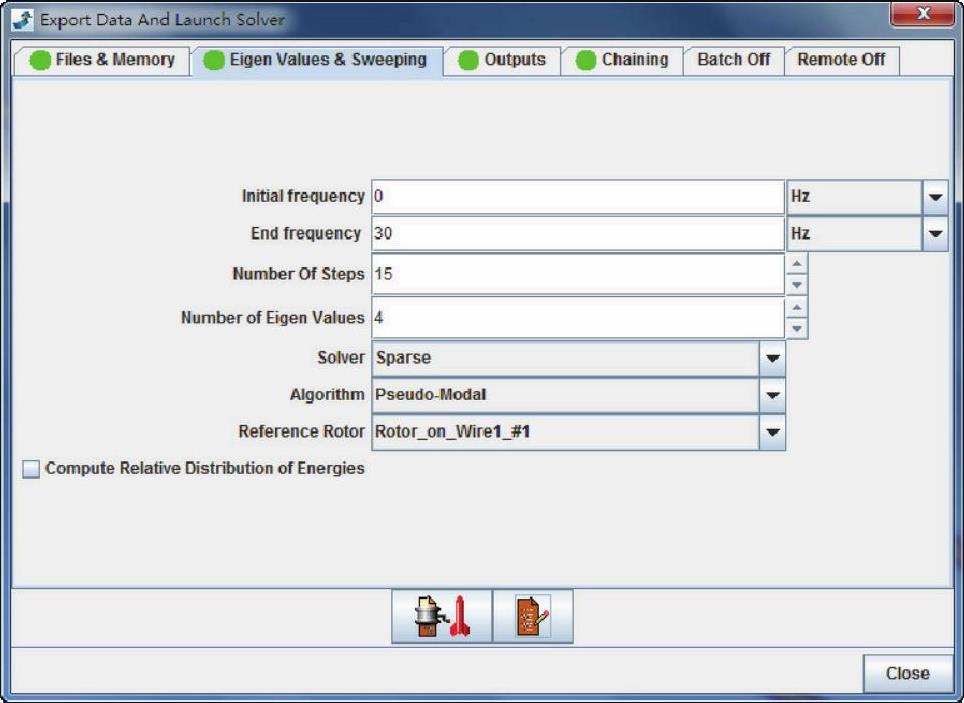The height and width of the screenshot is (703, 964).
Task: Open the Outputs tab
Action: tap(502, 60)
